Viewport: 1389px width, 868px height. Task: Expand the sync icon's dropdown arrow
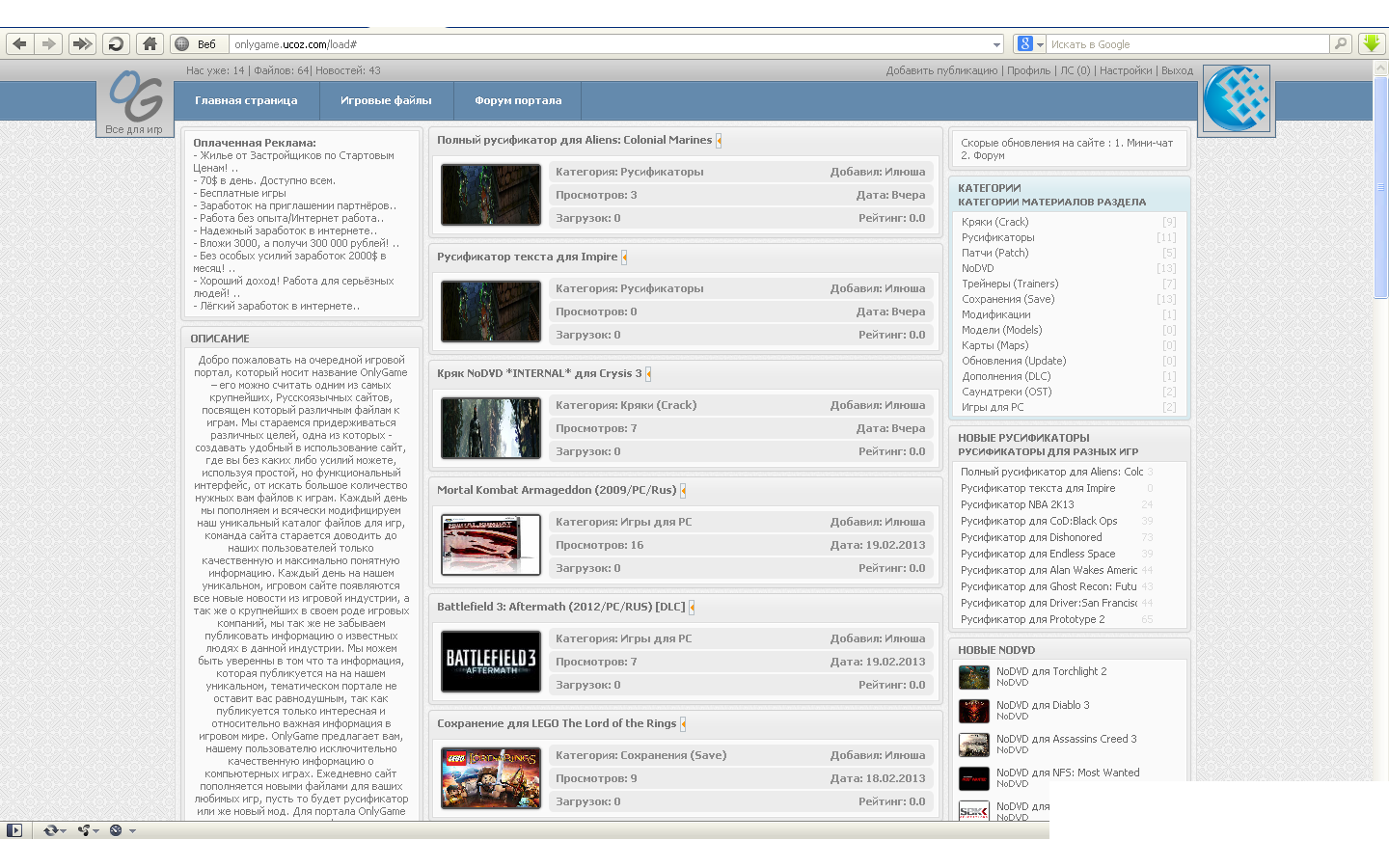click(x=63, y=830)
